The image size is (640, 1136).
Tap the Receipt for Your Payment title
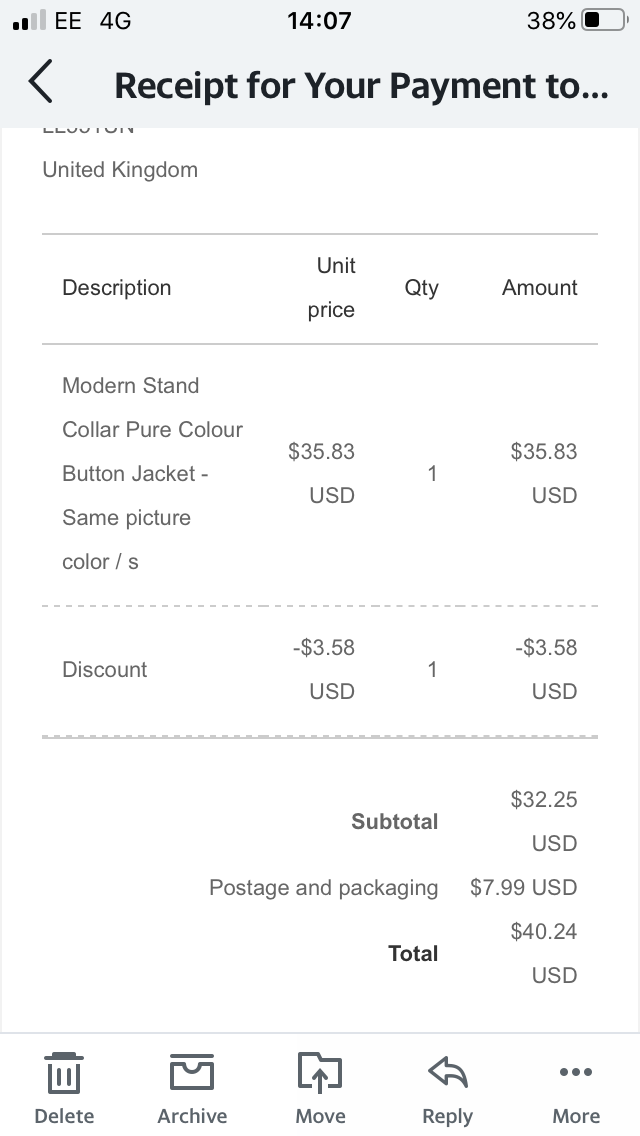361,85
